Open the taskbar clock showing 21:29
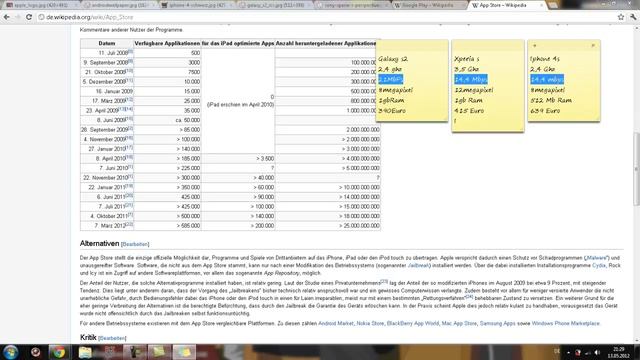This screenshot has width=640, height=360. pyautogui.click(x=619, y=352)
